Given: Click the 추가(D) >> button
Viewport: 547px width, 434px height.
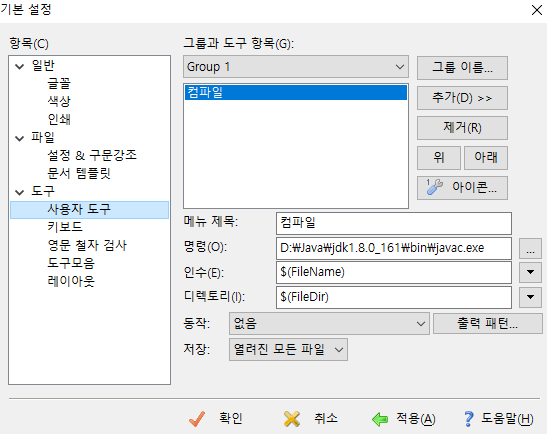Looking at the screenshot, I should click(x=462, y=98).
